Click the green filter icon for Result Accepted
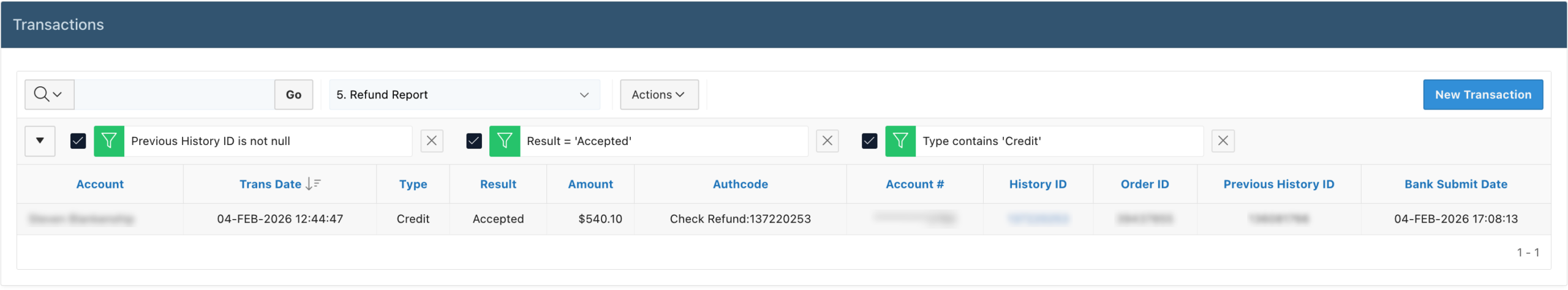Image resolution: width=1568 pixels, height=290 pixels. click(x=505, y=141)
